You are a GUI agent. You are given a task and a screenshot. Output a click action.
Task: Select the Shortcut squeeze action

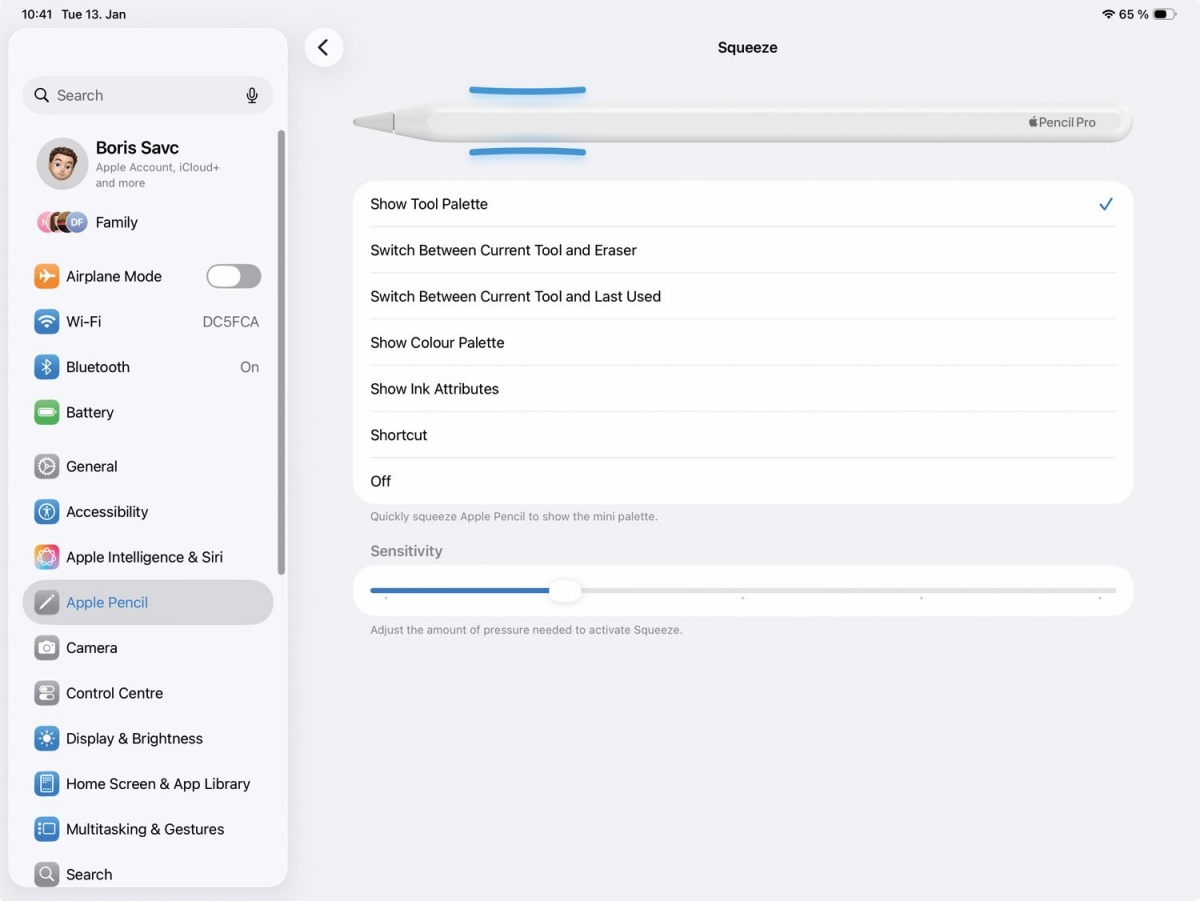pyautogui.click(x=743, y=435)
